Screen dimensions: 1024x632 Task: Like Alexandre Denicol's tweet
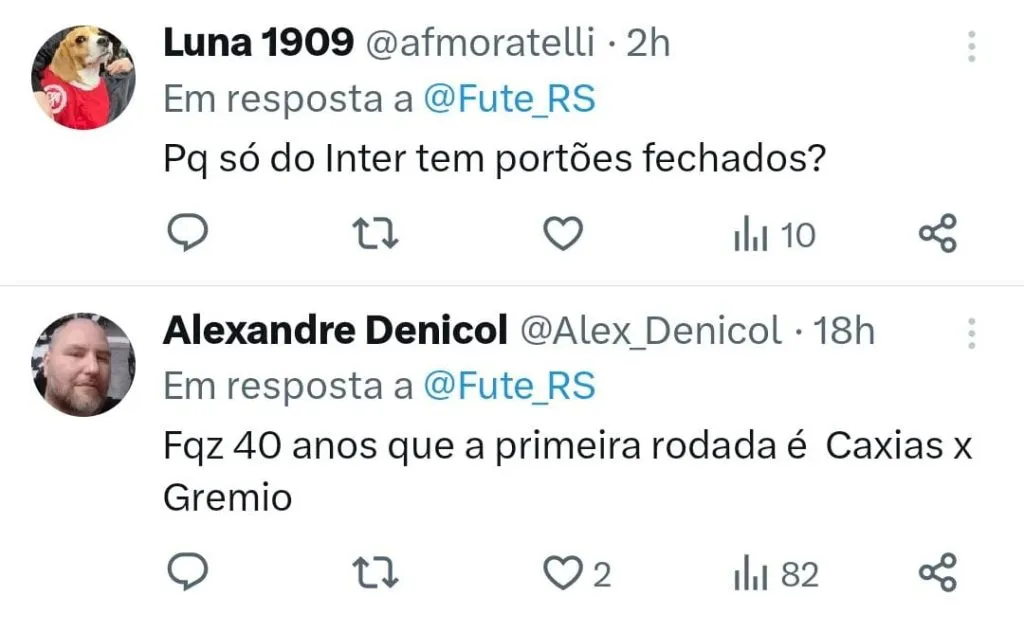562,574
